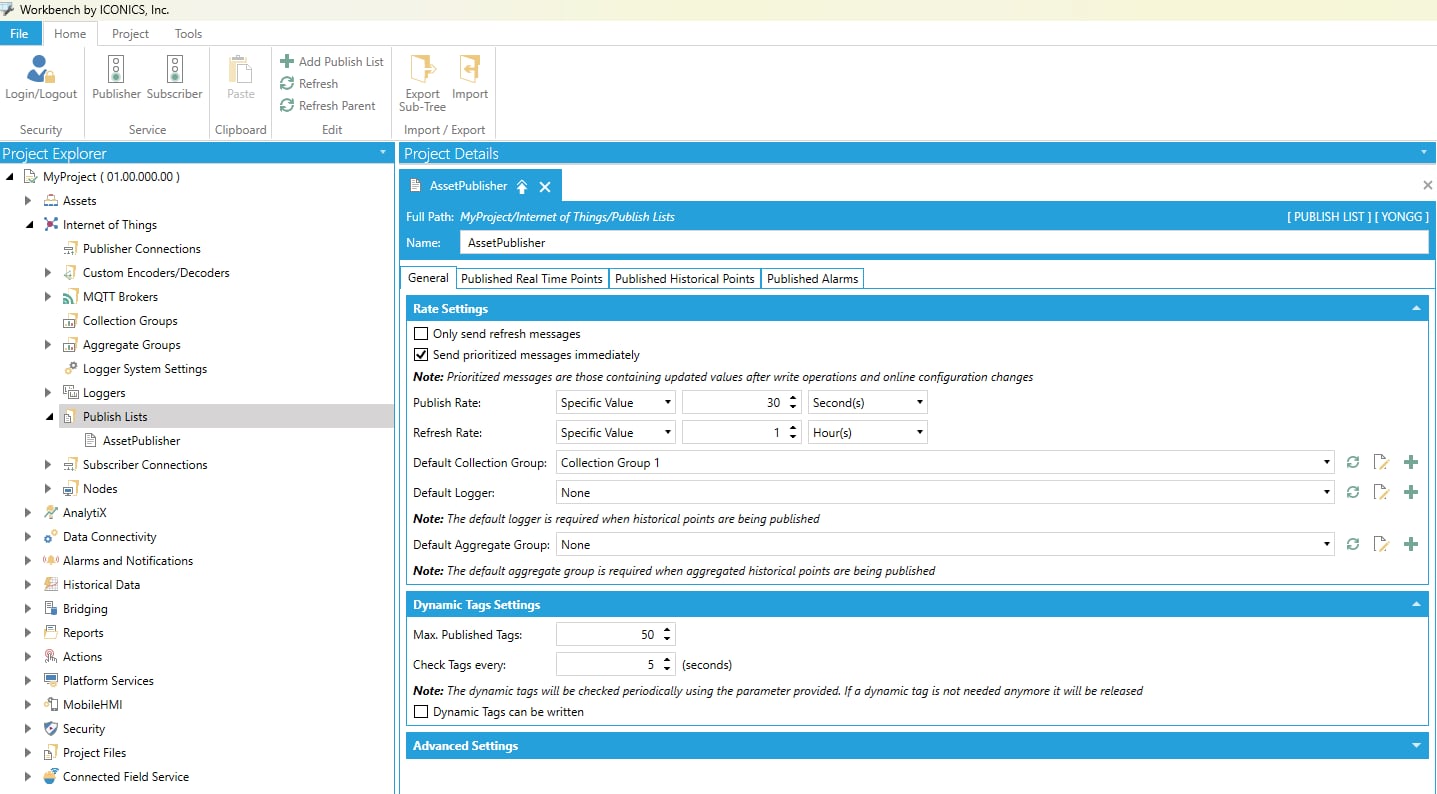Screen dimensions: 1437x794
Task: Add a new Default Collection Group
Action: 1411,462
